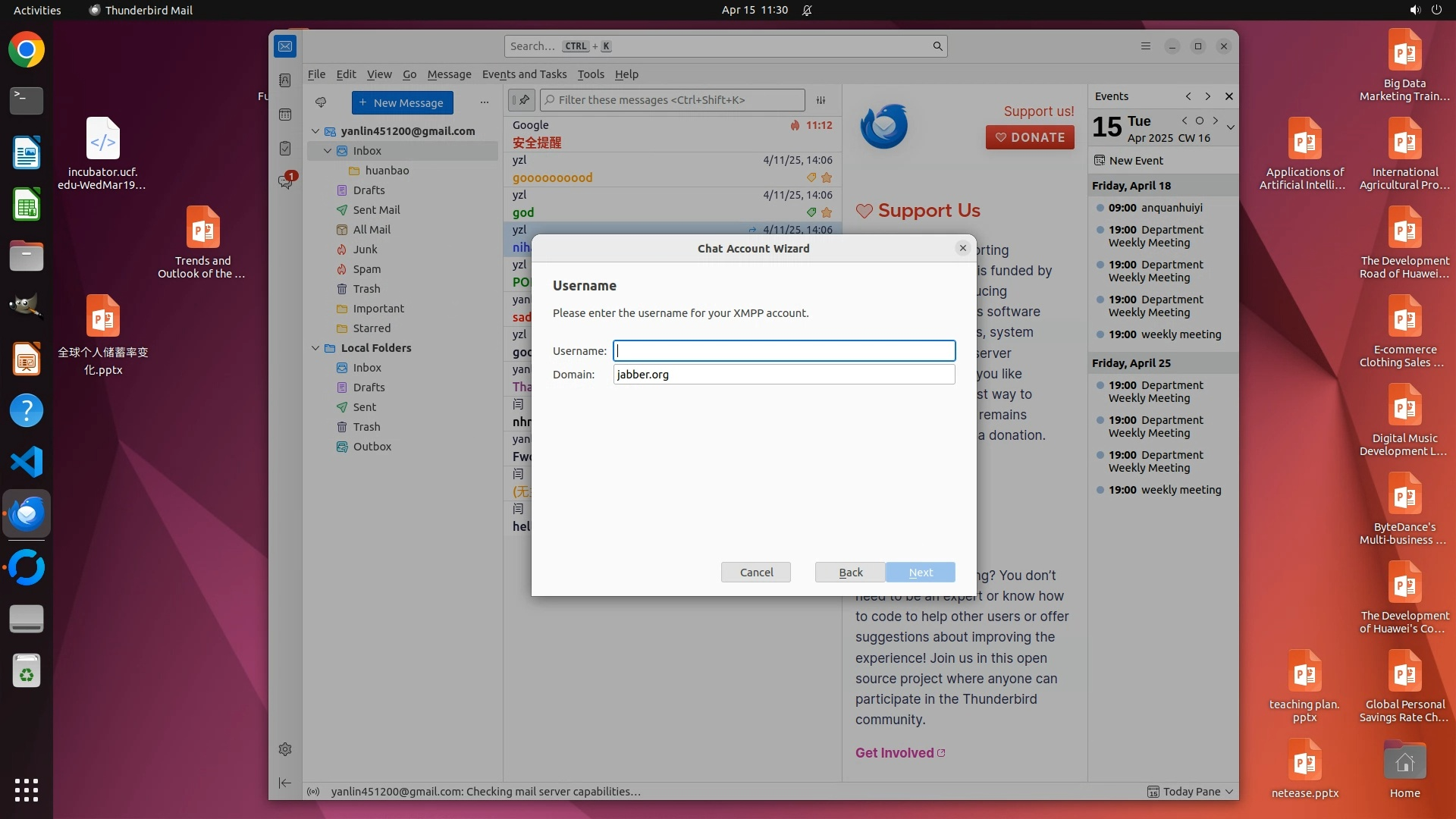This screenshot has height=819, width=1456.
Task: Open the Chat sidebar icon with badge
Action: [x=285, y=182]
